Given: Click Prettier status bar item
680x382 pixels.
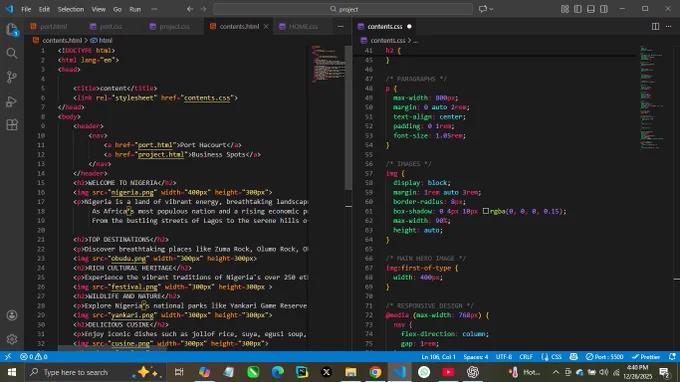Looking at the screenshot, I should pos(646,357).
